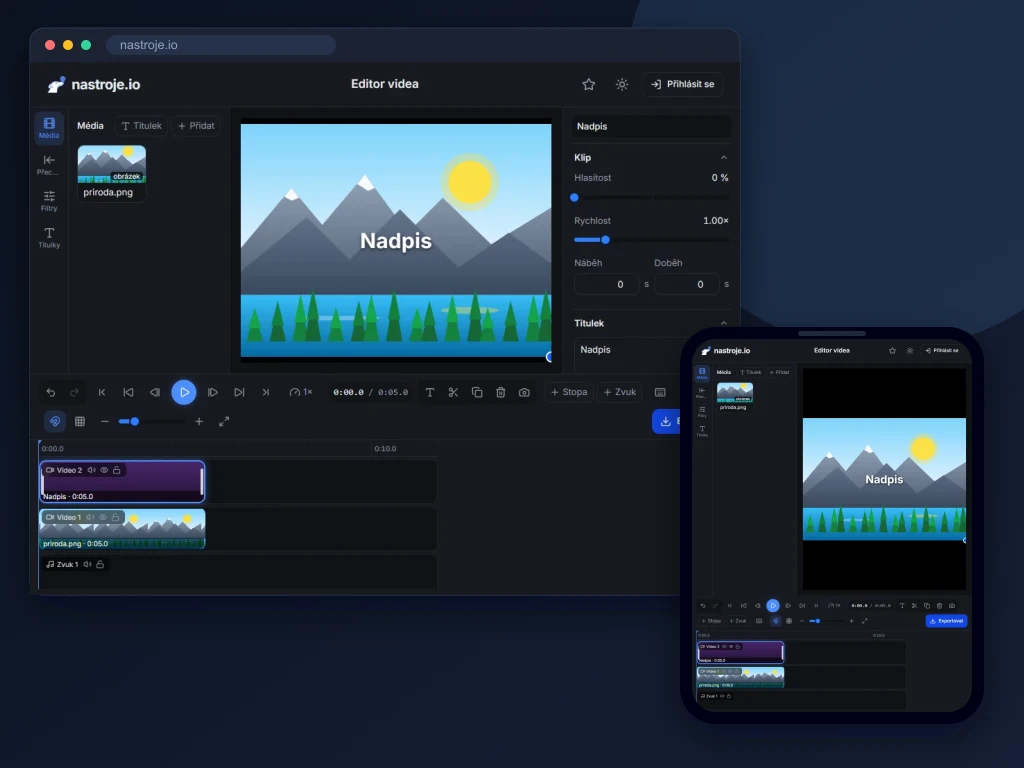This screenshot has width=1024, height=768.
Task: Jump to timeline end in desktop editor
Action: coord(266,392)
